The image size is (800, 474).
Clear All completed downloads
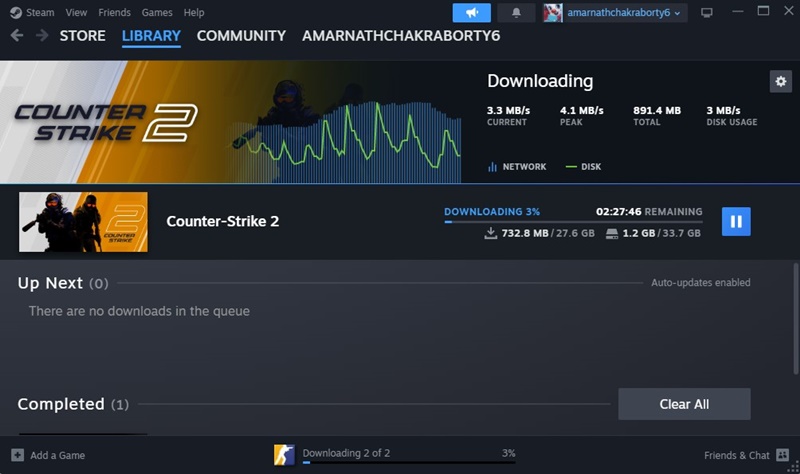click(x=684, y=404)
